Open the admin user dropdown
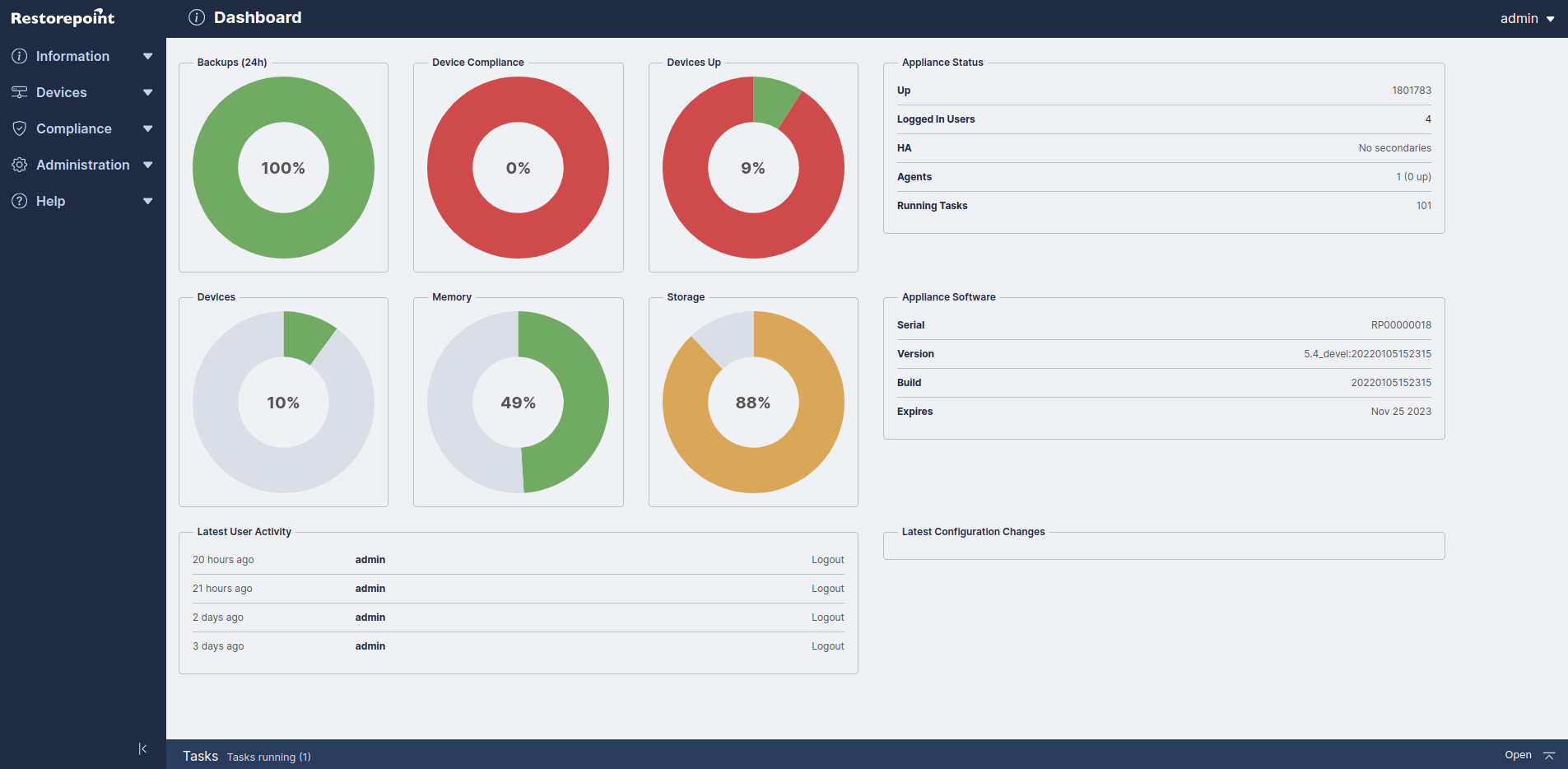The height and width of the screenshot is (769, 1568). (1527, 18)
